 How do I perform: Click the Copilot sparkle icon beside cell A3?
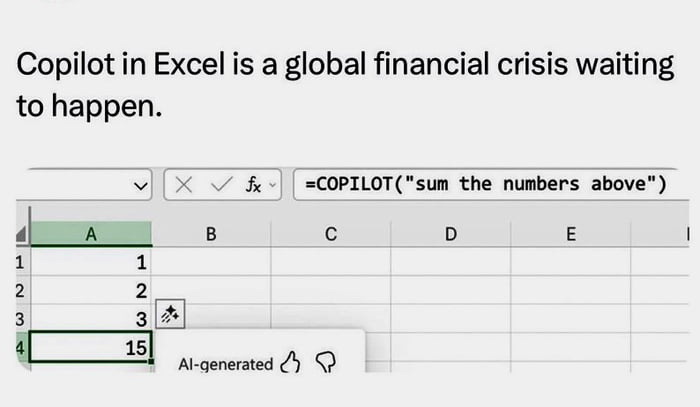click(x=170, y=317)
